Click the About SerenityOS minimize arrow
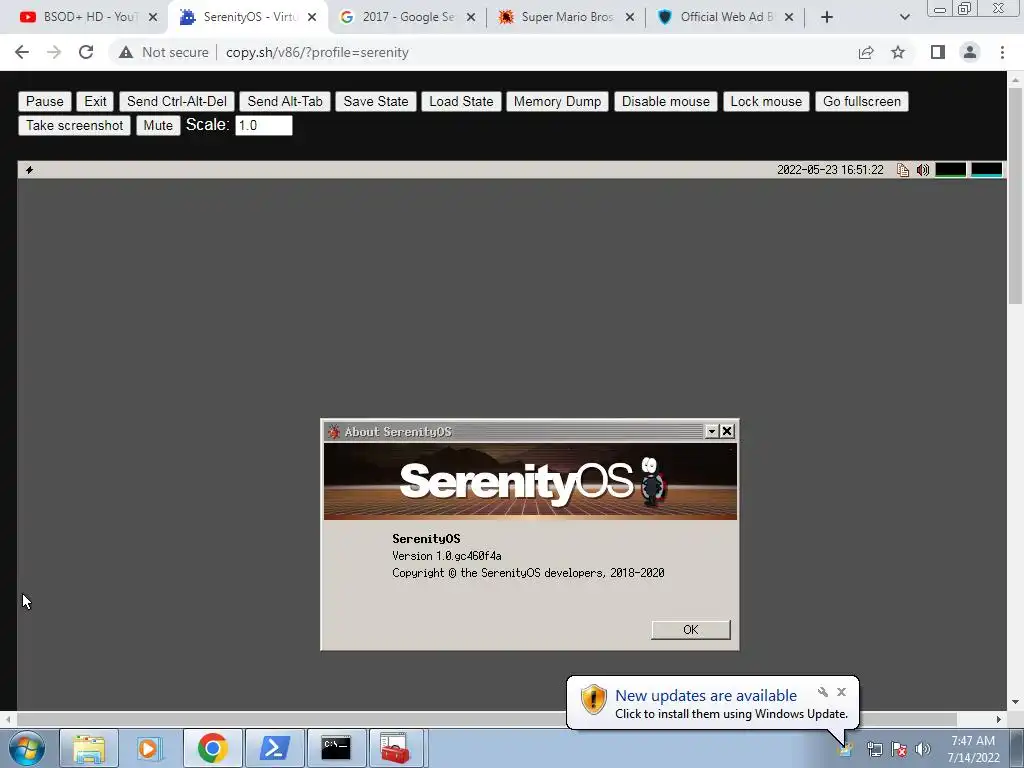Screen dimensions: 1024x768 pyautogui.click(x=712, y=431)
